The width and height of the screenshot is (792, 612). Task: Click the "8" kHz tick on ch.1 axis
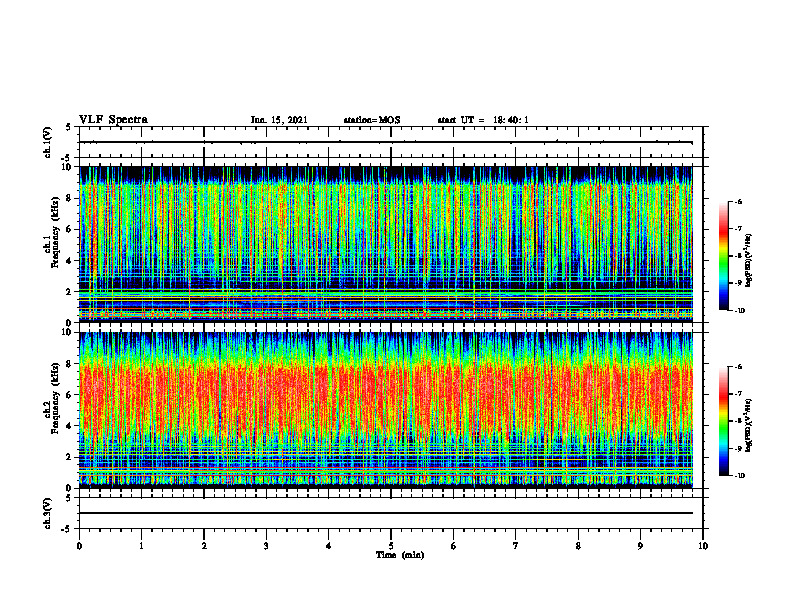click(x=70, y=198)
